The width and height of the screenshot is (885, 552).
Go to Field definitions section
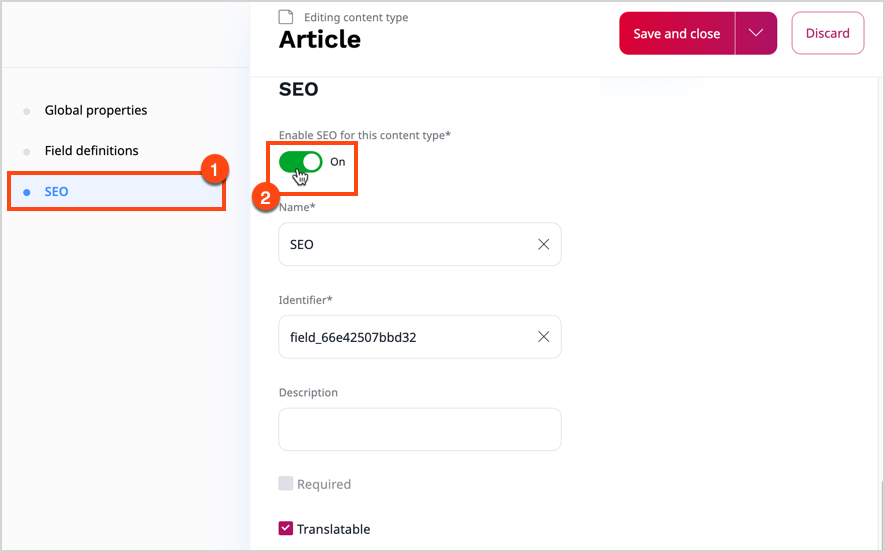(x=91, y=151)
